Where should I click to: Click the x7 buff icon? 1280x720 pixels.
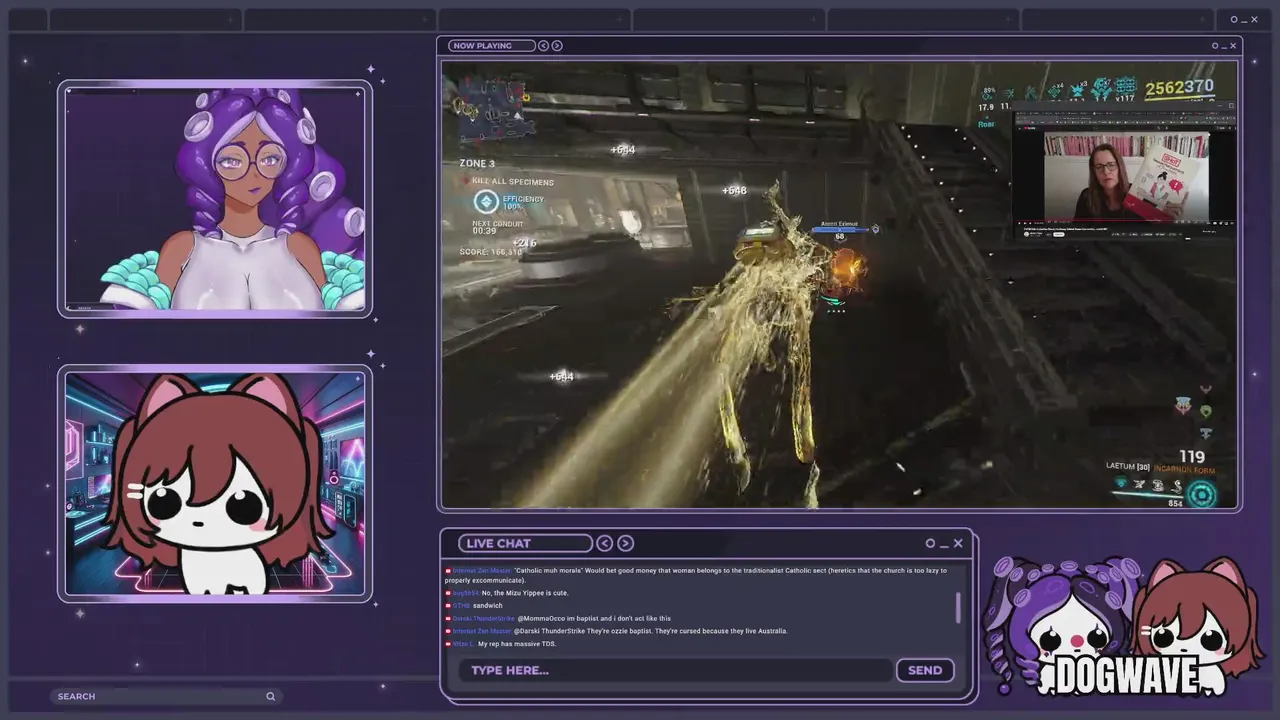(1101, 89)
